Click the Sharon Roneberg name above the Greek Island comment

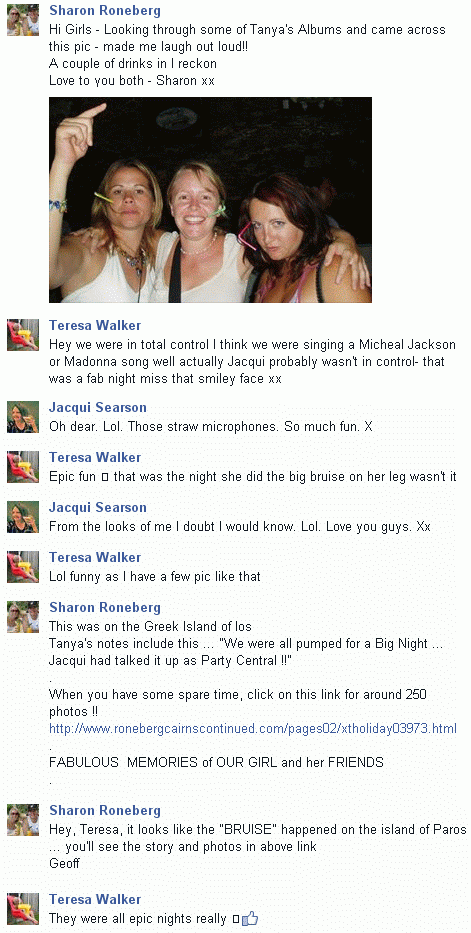click(105, 608)
